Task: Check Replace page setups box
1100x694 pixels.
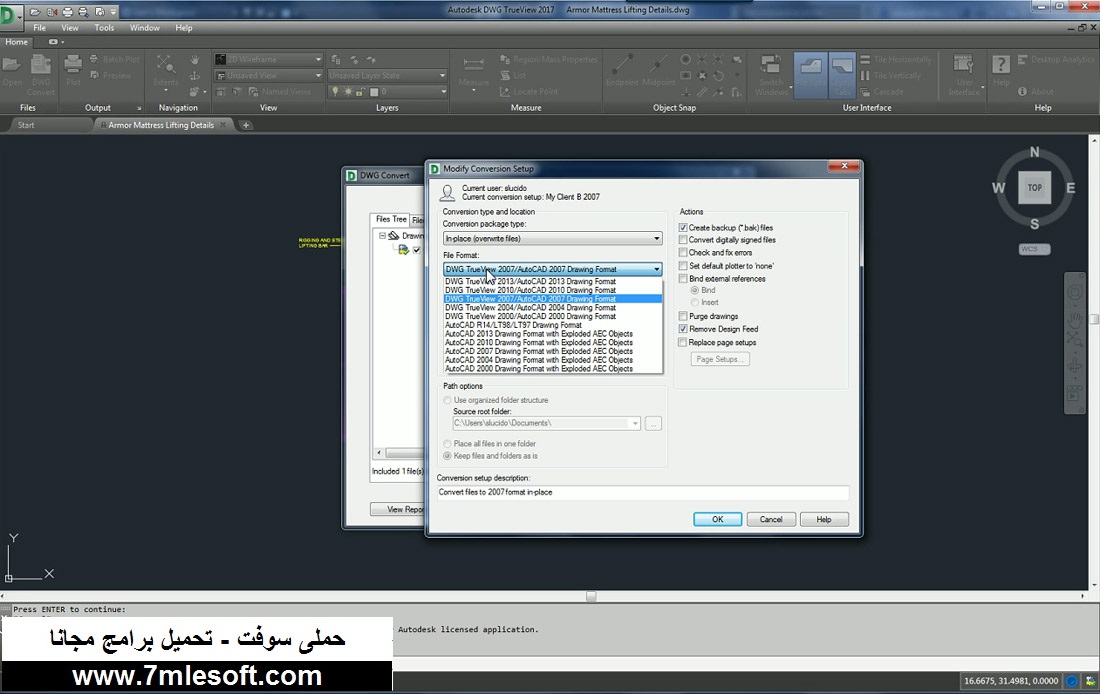Action: coord(683,342)
